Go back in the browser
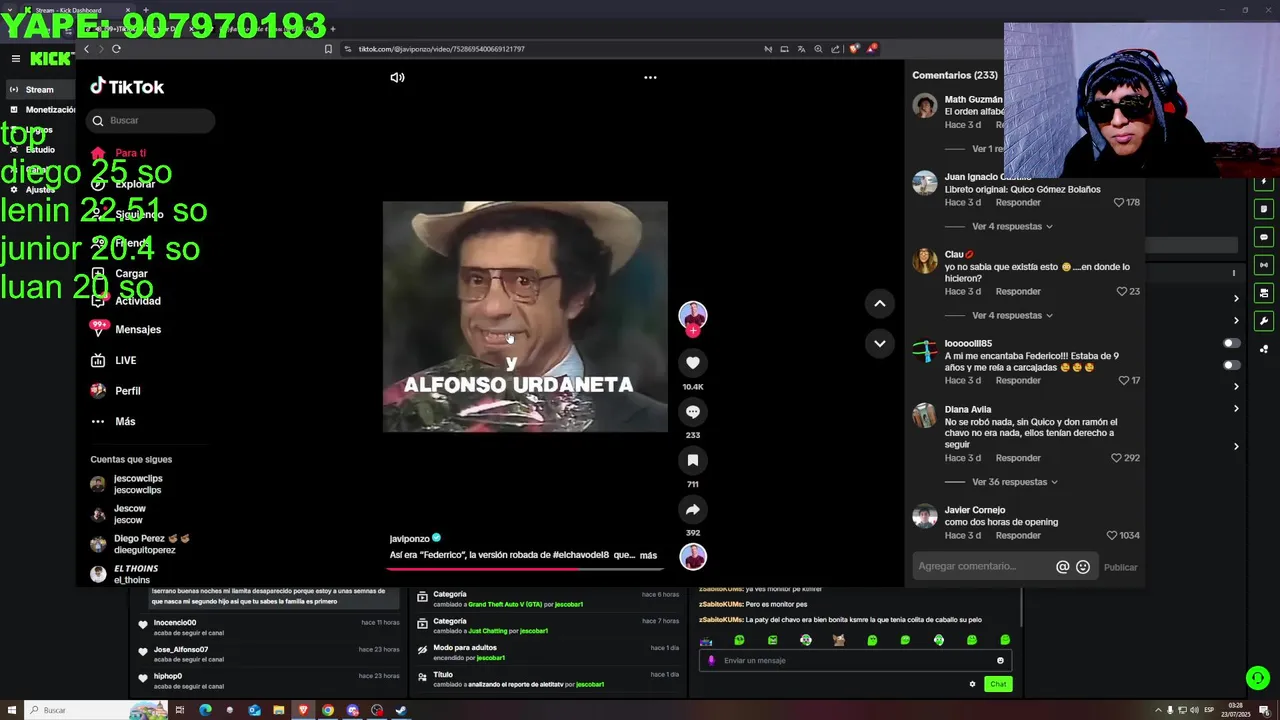The width and height of the screenshot is (1280, 720). (86, 49)
